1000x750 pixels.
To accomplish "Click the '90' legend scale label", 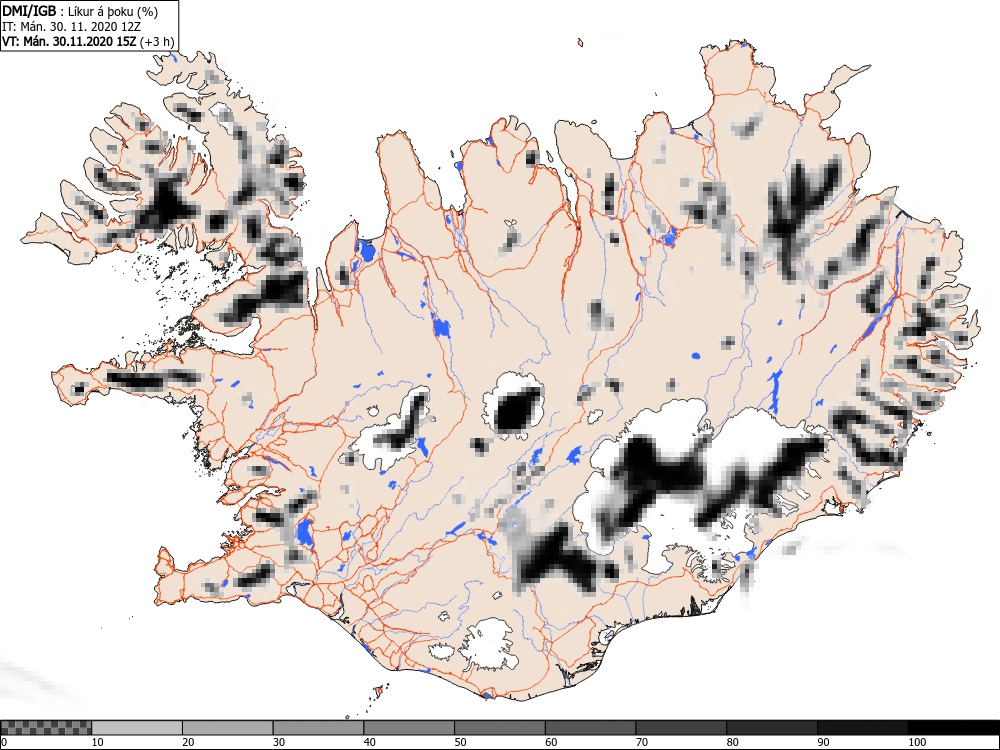I will click(823, 742).
